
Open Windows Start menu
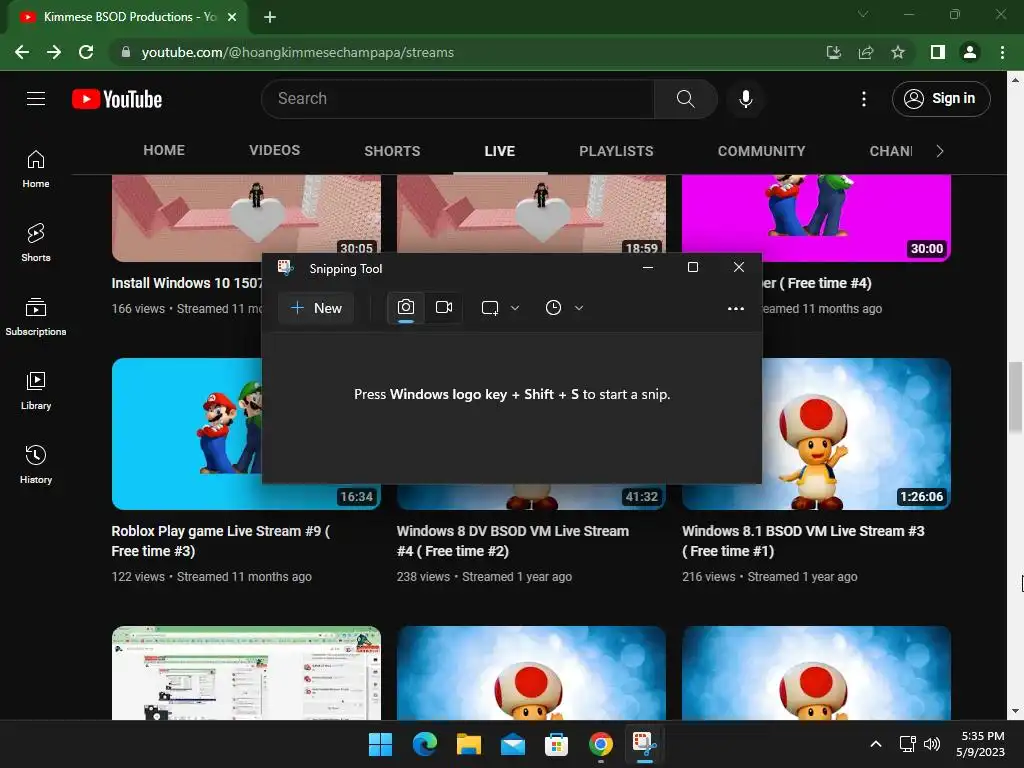[380, 744]
